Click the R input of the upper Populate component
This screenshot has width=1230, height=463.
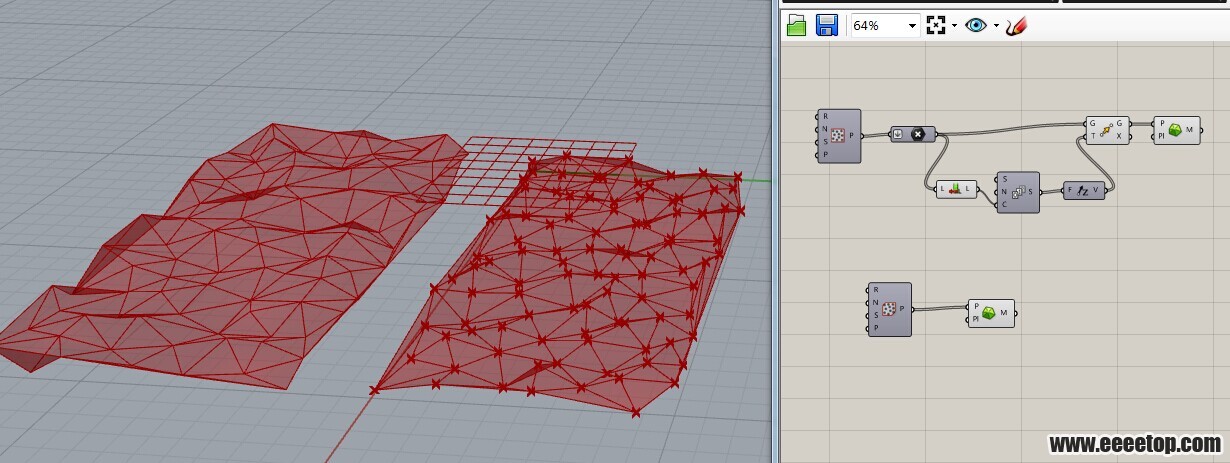[x=825, y=116]
